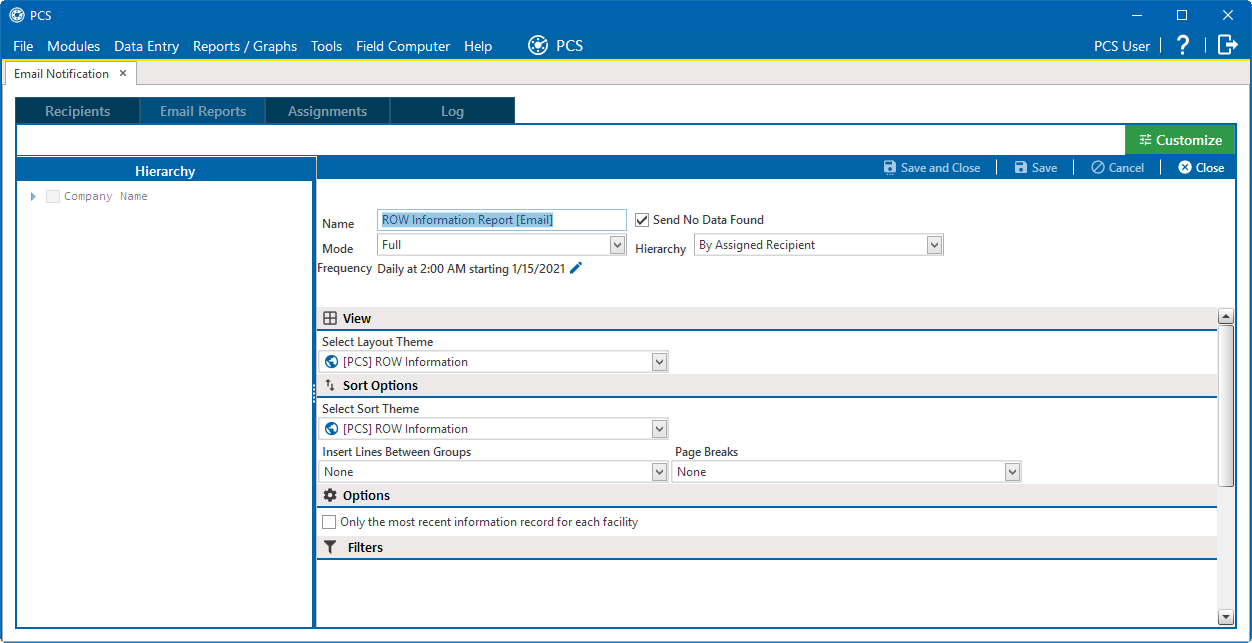Close the Email Notification tab
The image size is (1252, 643).
click(x=123, y=73)
